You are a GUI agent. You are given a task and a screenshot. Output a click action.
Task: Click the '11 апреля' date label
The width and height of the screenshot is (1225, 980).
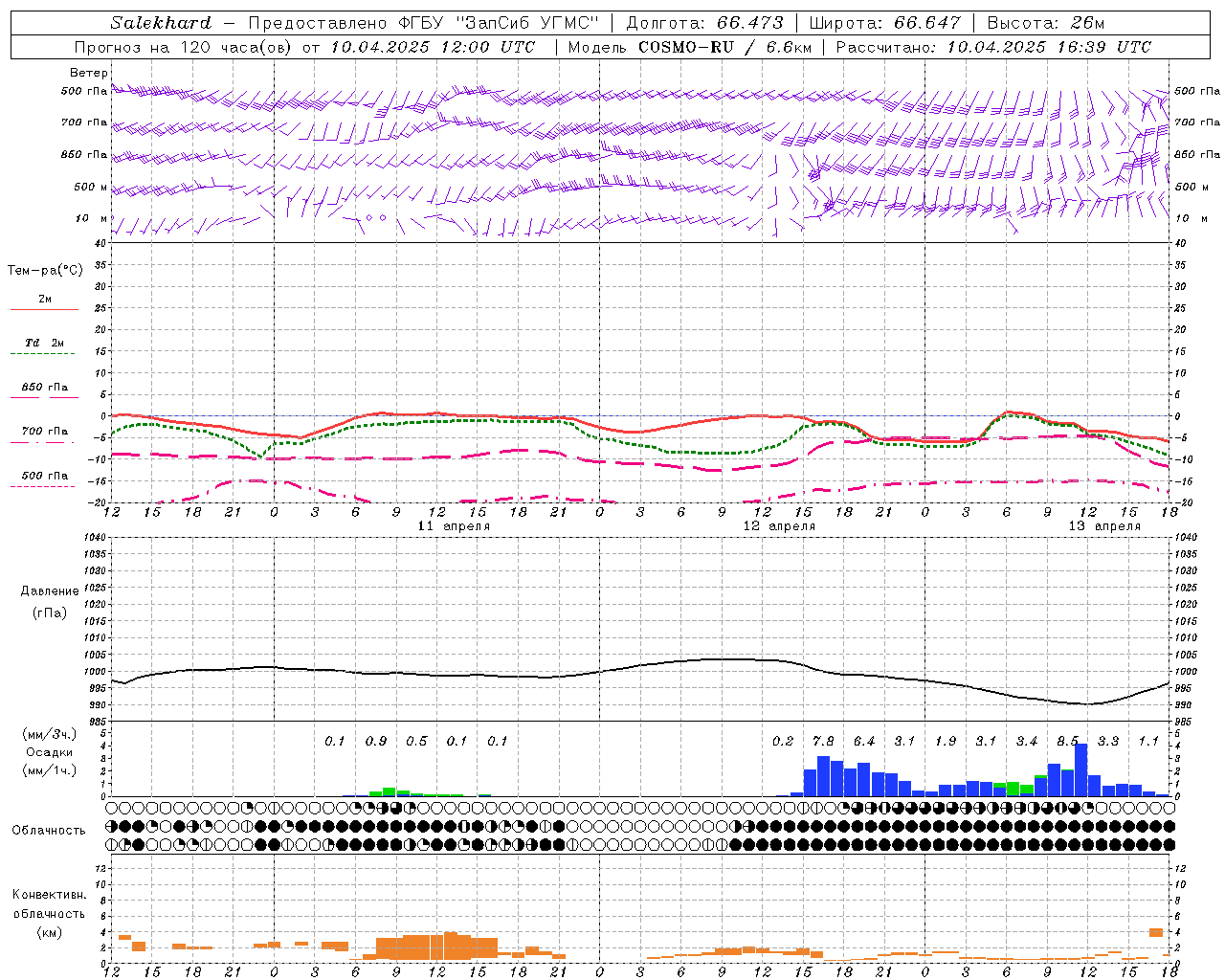pyautogui.click(x=454, y=526)
